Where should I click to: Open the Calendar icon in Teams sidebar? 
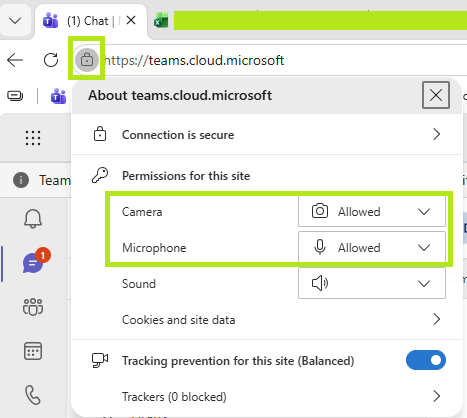[x=33, y=351]
